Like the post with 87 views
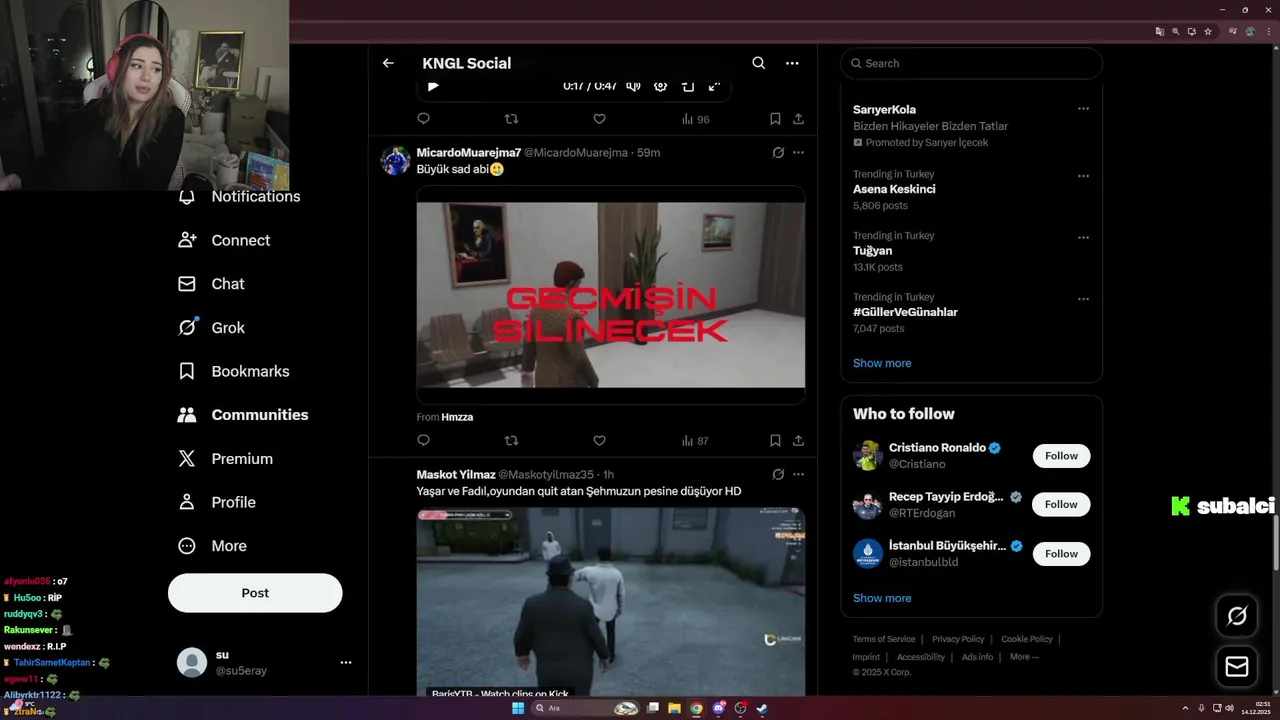Screen dimensions: 1280x720 (x=599, y=441)
